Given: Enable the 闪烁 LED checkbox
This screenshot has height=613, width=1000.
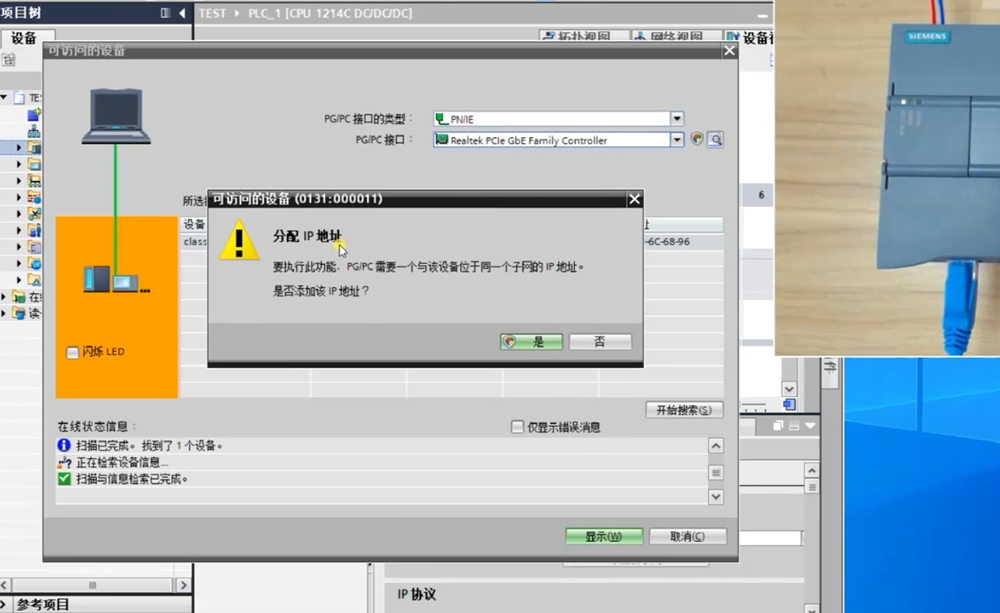Looking at the screenshot, I should click(x=72, y=352).
